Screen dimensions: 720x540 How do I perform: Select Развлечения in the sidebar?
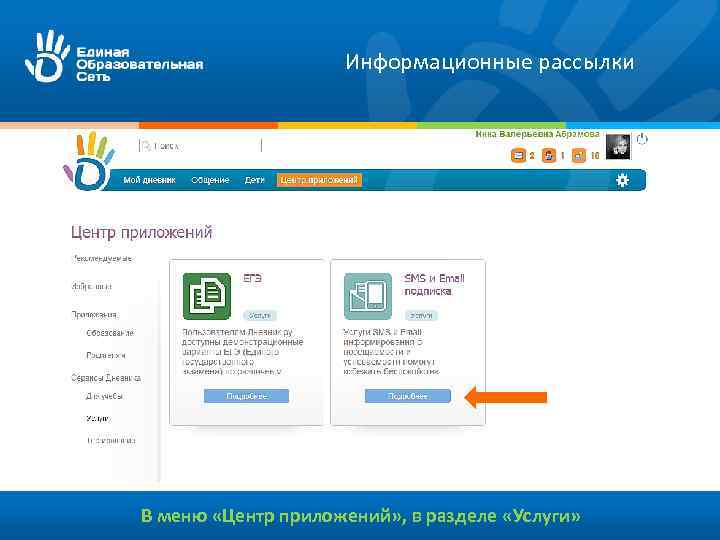tap(106, 355)
